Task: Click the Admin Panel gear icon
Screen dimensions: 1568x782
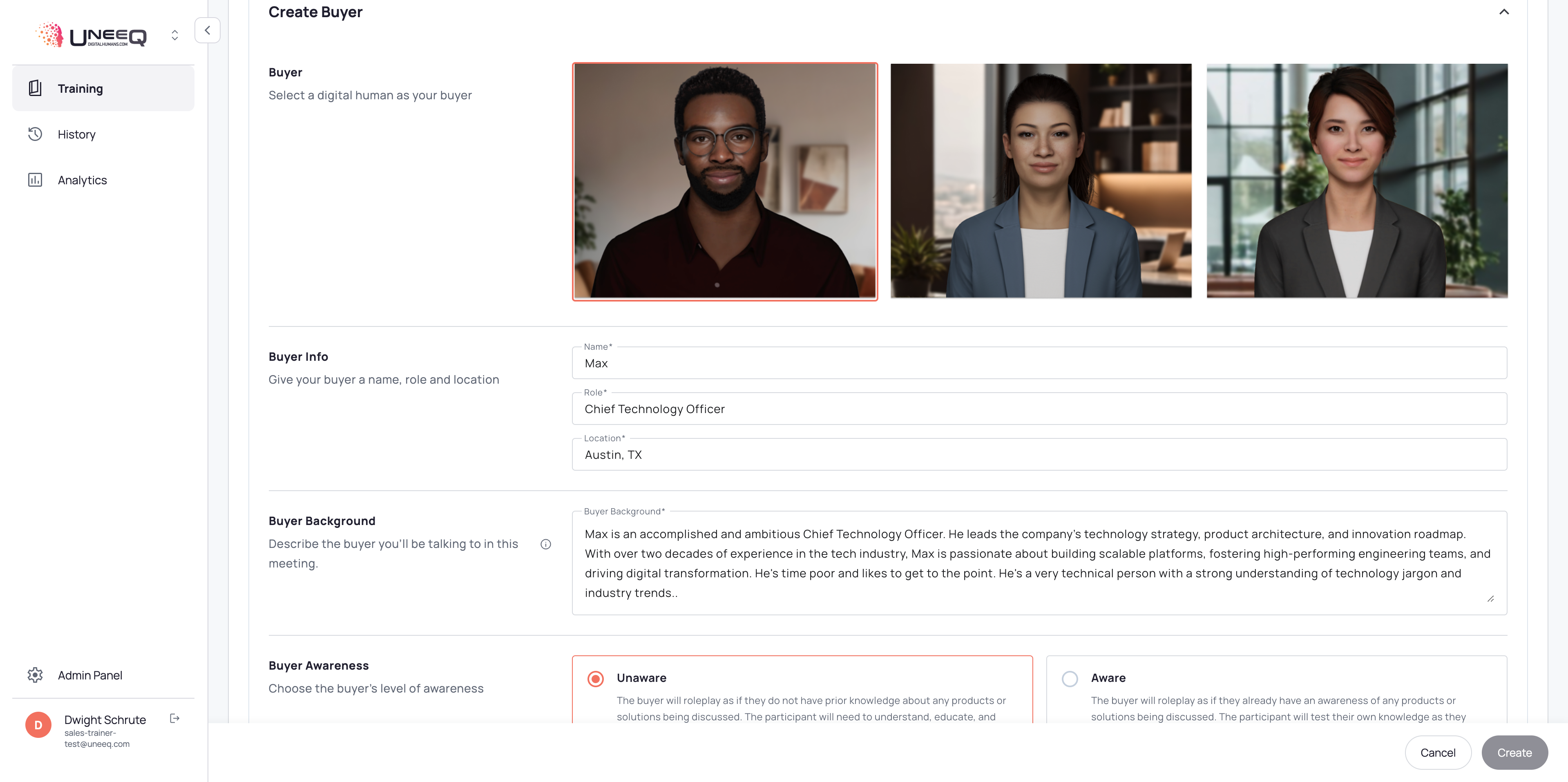Action: point(35,675)
